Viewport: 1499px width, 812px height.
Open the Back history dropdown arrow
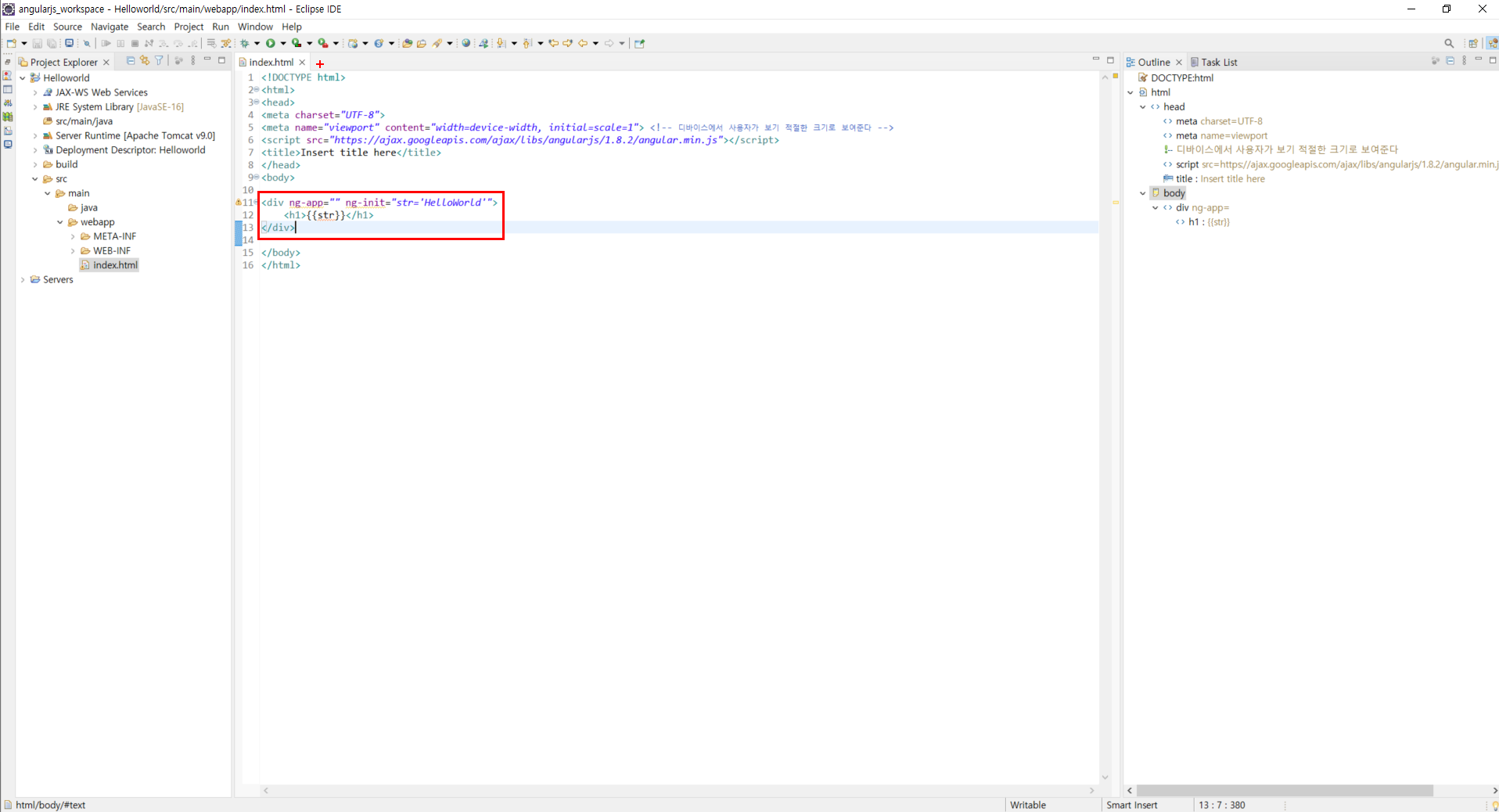596,44
